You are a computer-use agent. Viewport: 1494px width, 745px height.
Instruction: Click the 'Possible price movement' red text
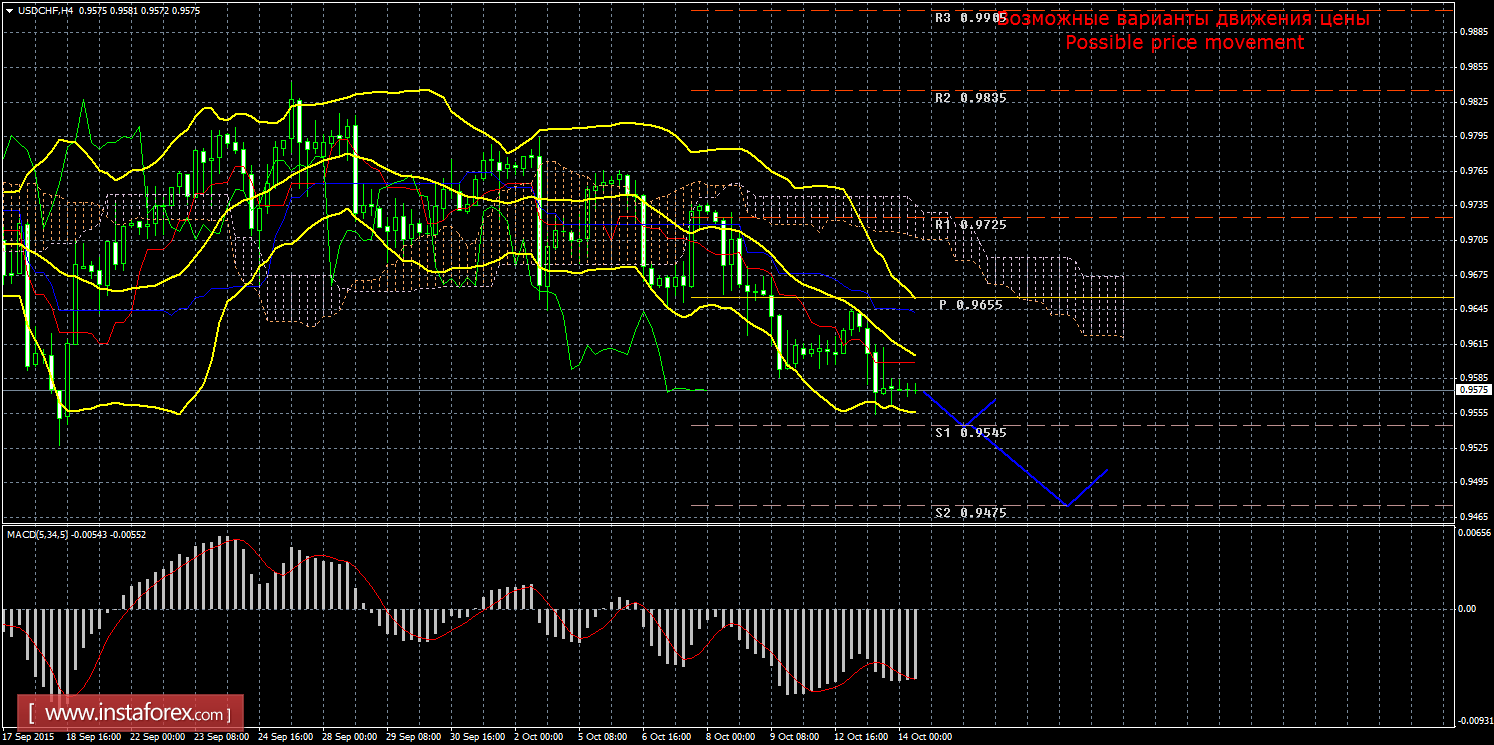point(1184,43)
